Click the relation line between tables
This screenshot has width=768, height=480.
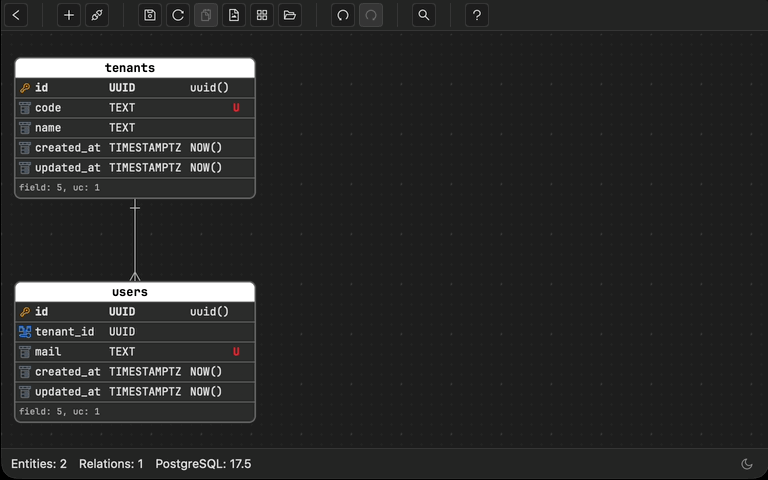tap(135, 240)
